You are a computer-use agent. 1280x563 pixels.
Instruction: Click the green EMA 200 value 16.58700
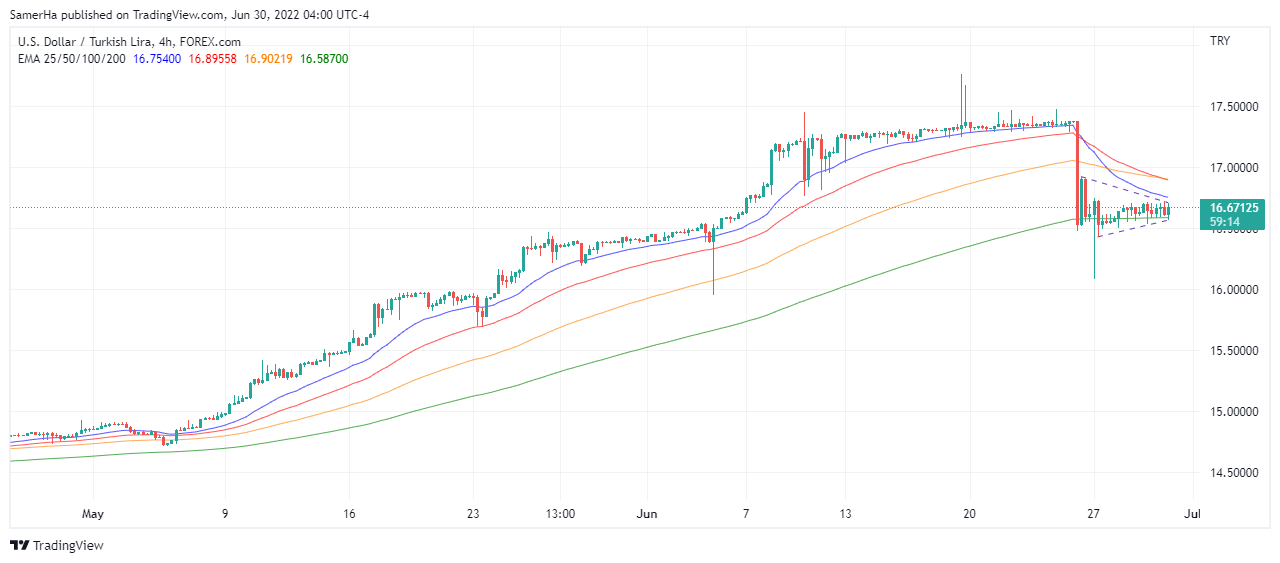(x=324, y=59)
